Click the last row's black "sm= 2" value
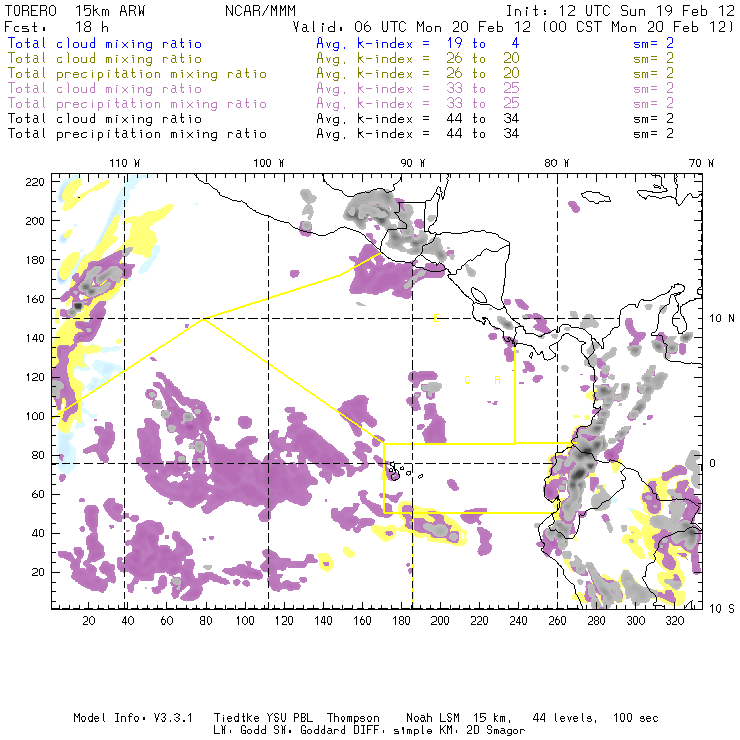Image resolution: width=740 pixels, height=740 pixels. [x=653, y=134]
